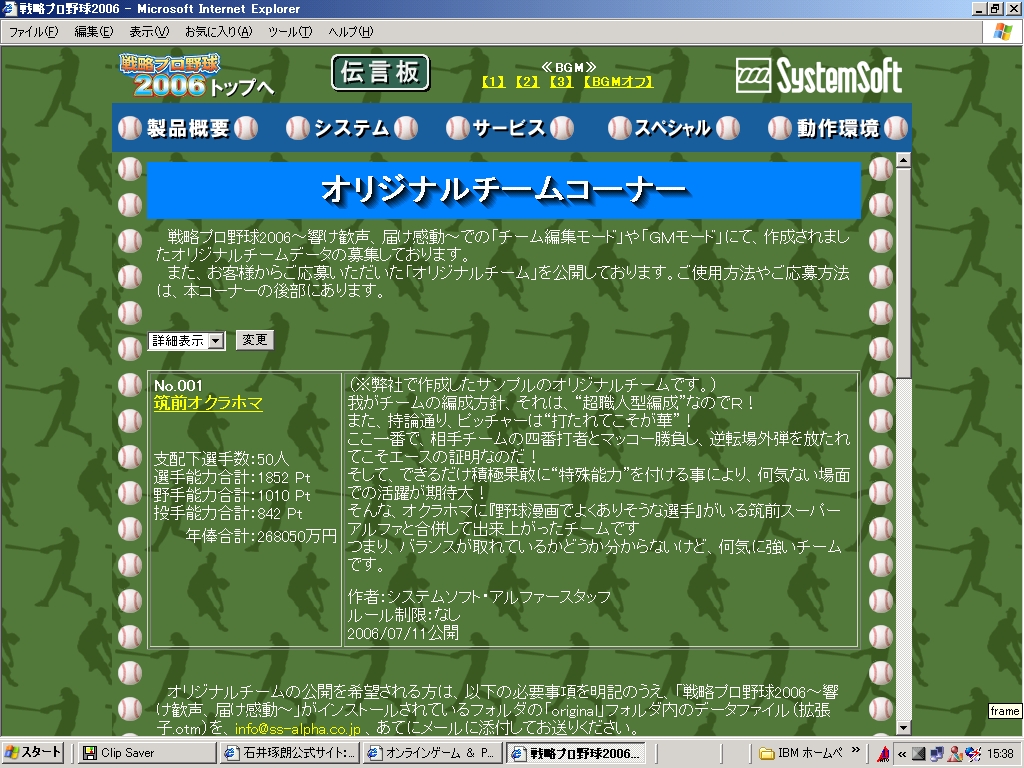The image size is (1024, 768).
Task: Click the 変更 button
Action: (x=255, y=340)
